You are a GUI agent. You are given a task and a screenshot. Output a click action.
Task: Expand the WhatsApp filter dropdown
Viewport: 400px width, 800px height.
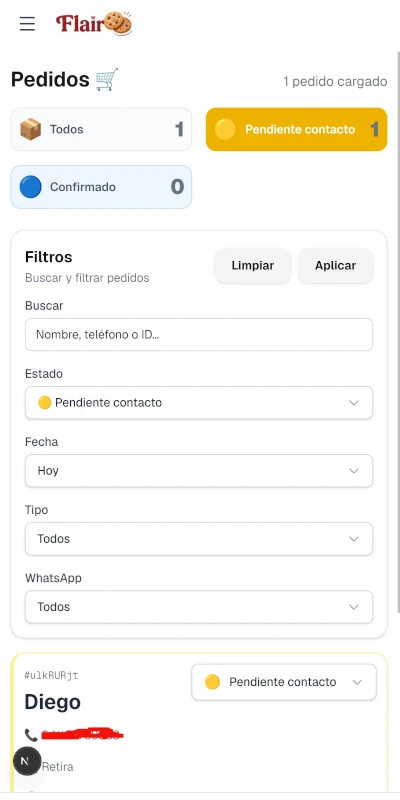pos(199,607)
